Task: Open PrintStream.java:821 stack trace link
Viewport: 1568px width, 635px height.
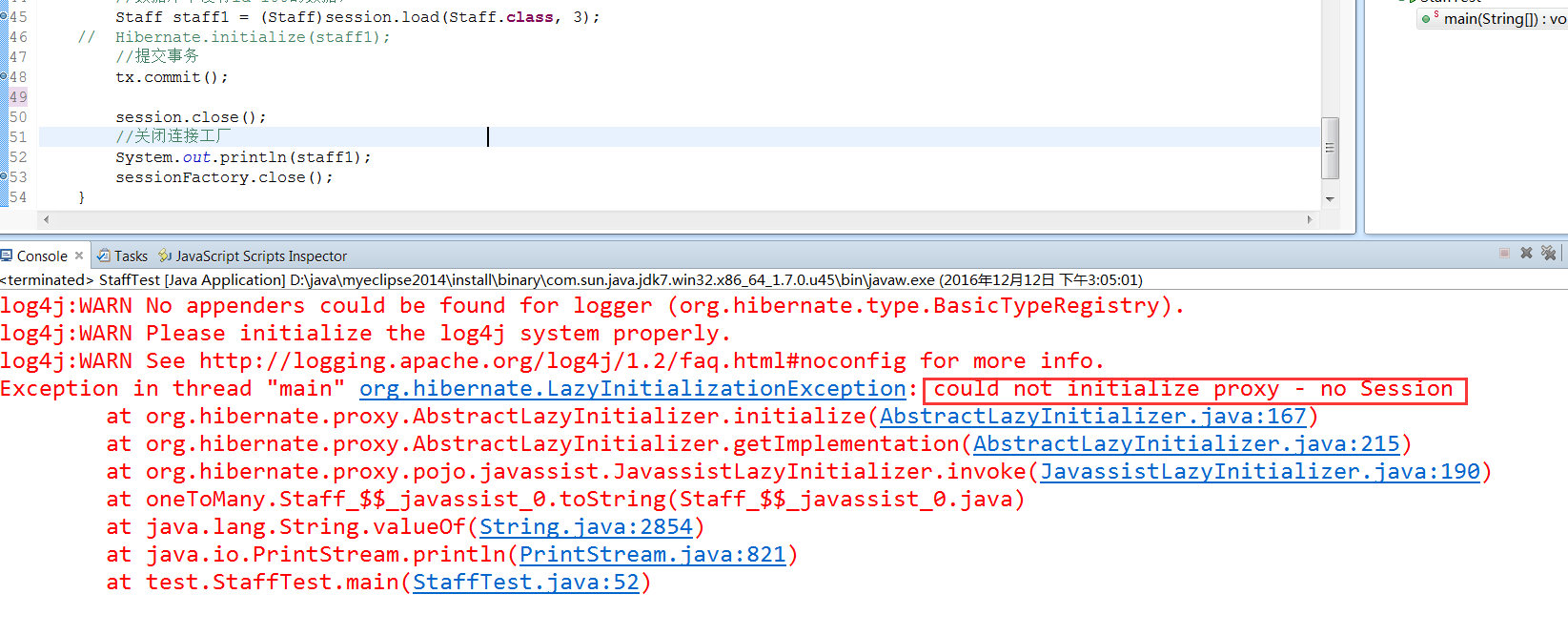Action: [x=653, y=555]
